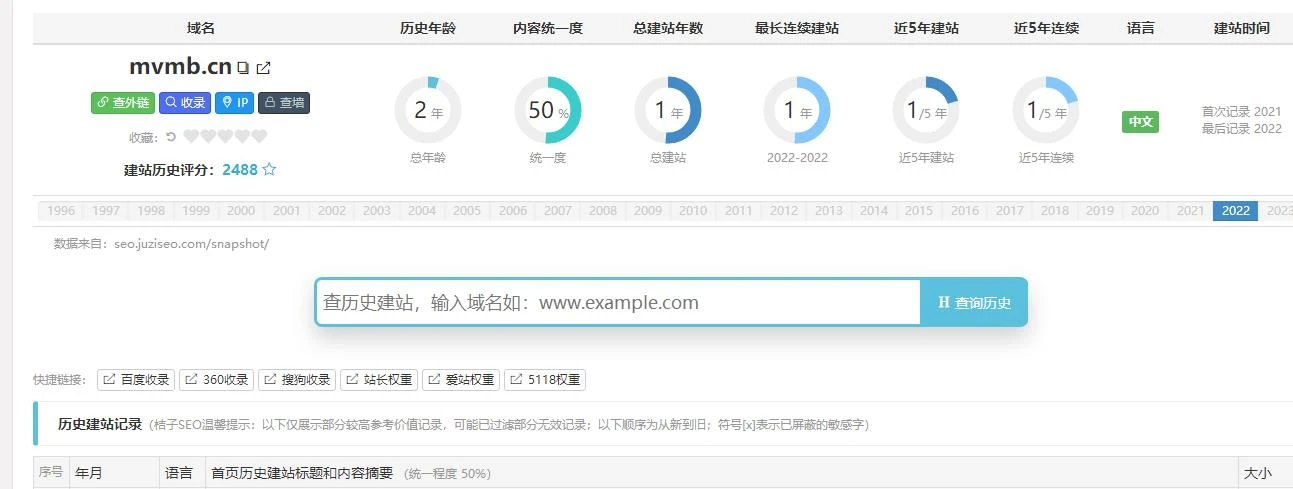Select year 2010 on the timeline
This screenshot has height=489, width=1293.
693,211
